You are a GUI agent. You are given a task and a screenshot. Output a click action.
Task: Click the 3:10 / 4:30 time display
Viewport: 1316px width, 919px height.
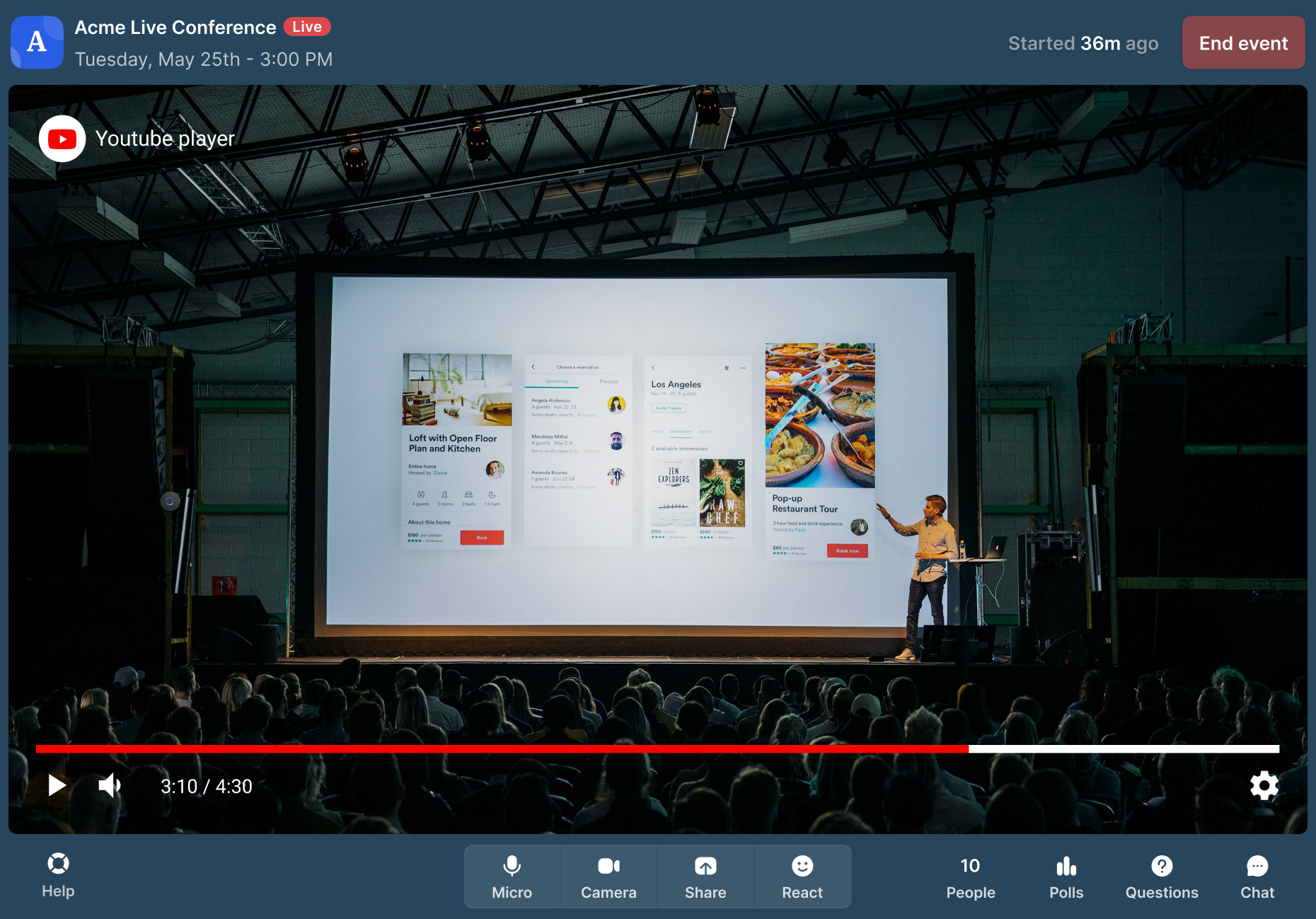[x=207, y=786]
